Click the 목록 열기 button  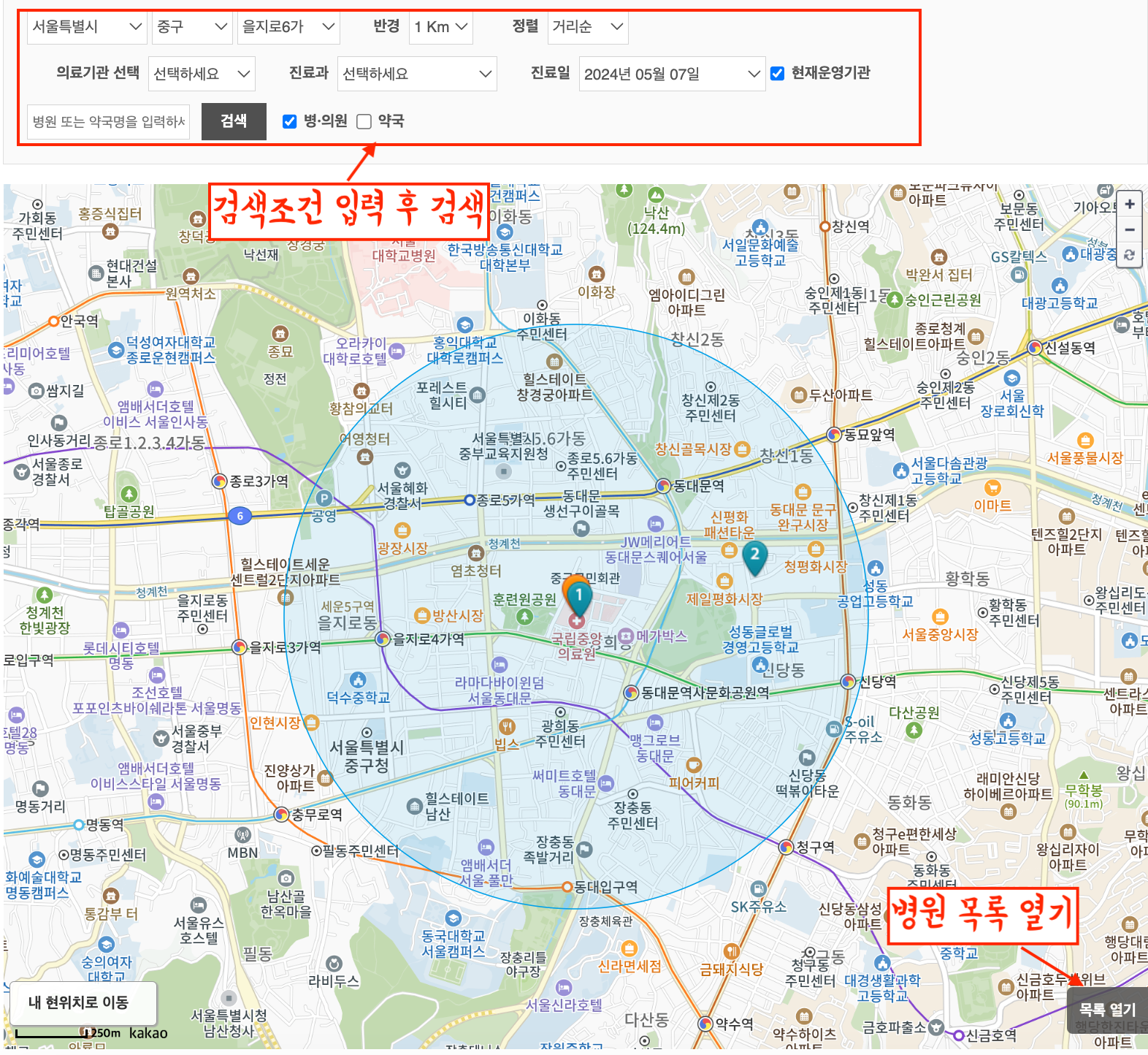point(1107,1009)
